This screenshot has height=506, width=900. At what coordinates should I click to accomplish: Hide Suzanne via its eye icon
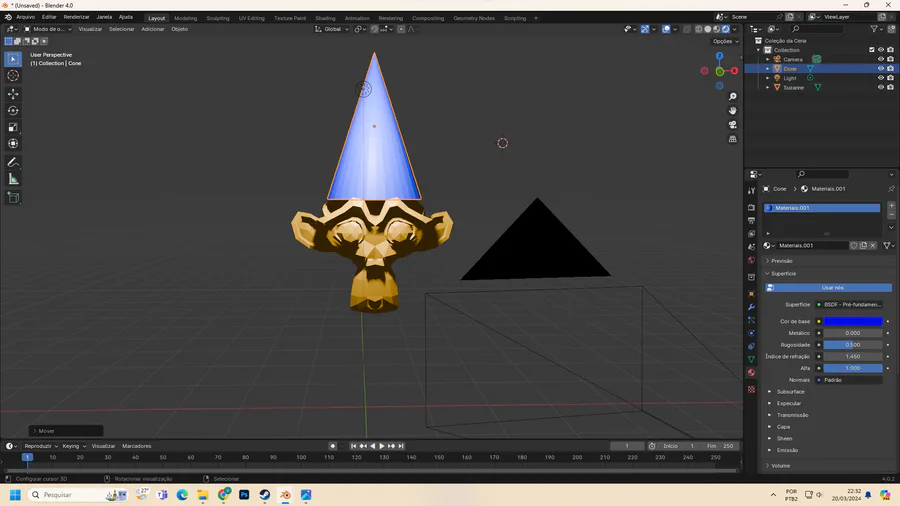880,87
